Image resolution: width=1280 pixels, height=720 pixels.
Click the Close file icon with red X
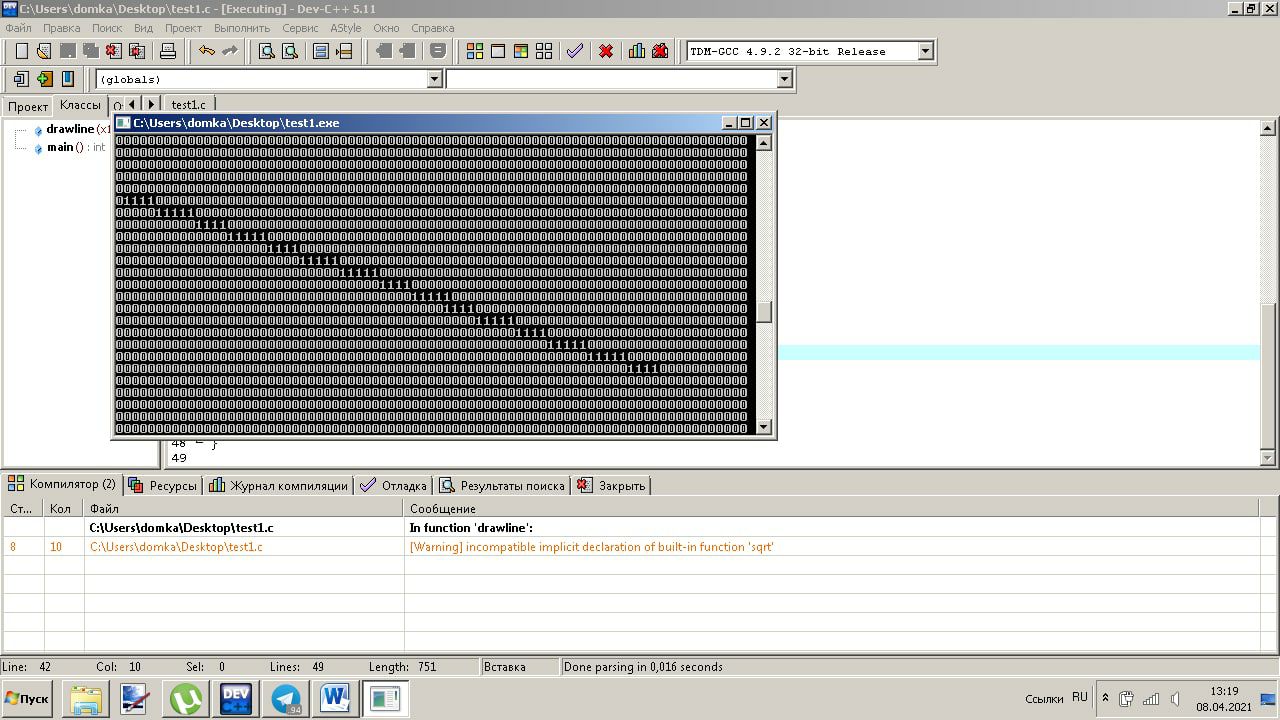113,51
